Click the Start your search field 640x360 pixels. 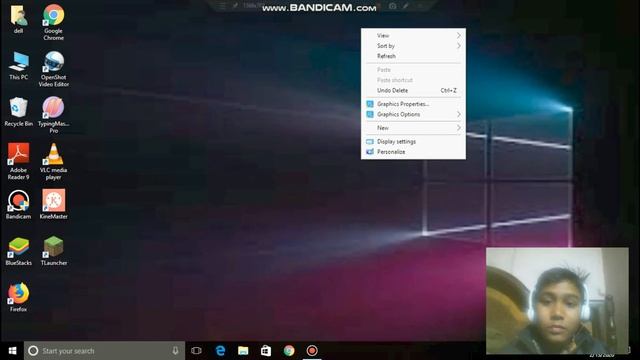(x=104, y=351)
